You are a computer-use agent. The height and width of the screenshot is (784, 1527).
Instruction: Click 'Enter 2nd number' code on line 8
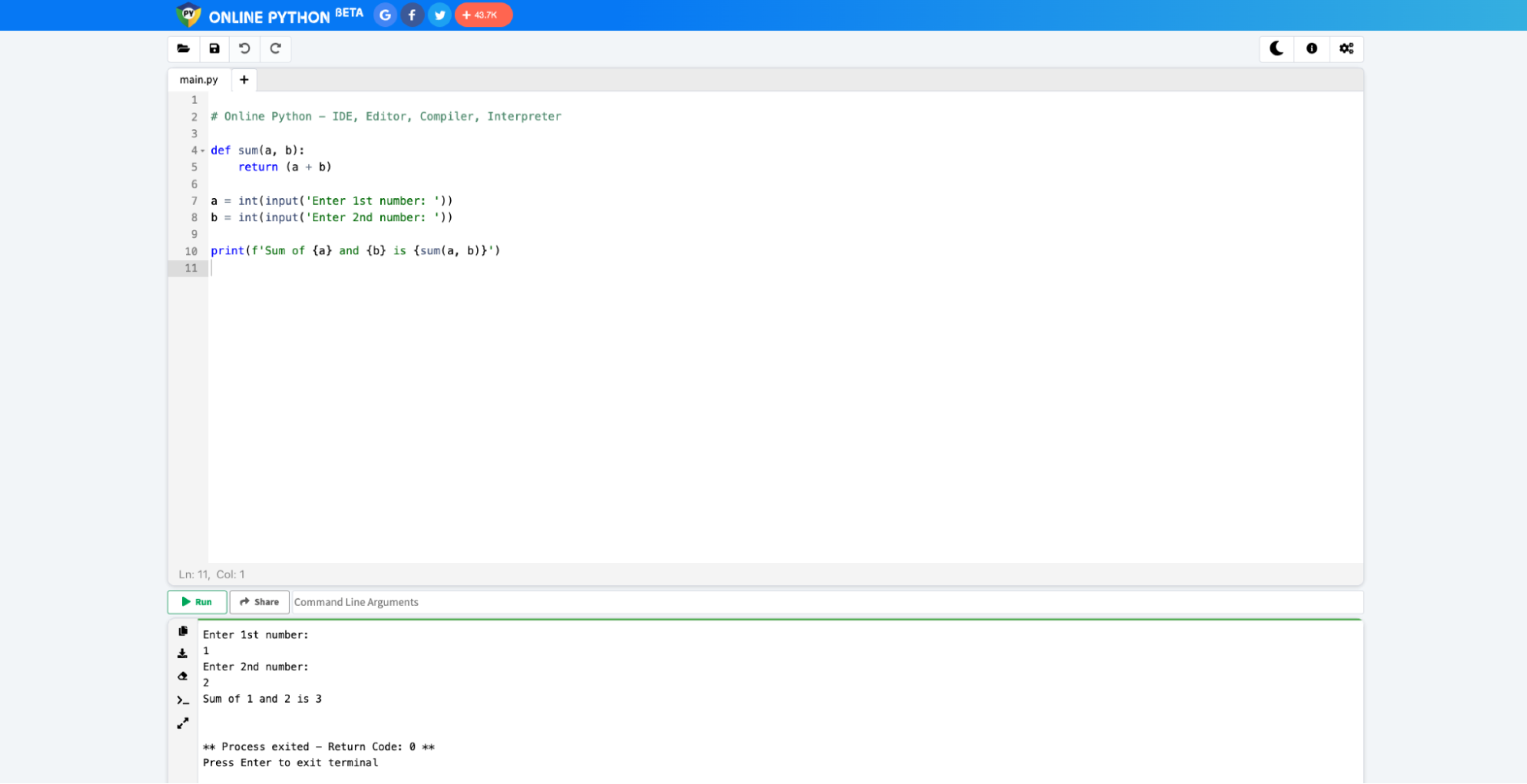331,218
